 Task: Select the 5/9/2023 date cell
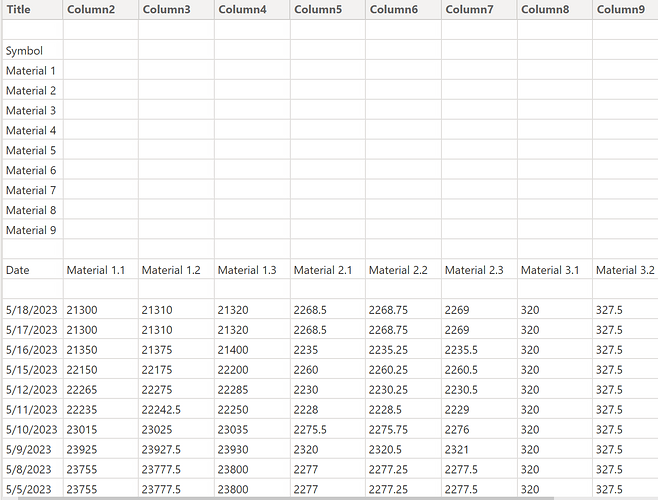coord(33,450)
